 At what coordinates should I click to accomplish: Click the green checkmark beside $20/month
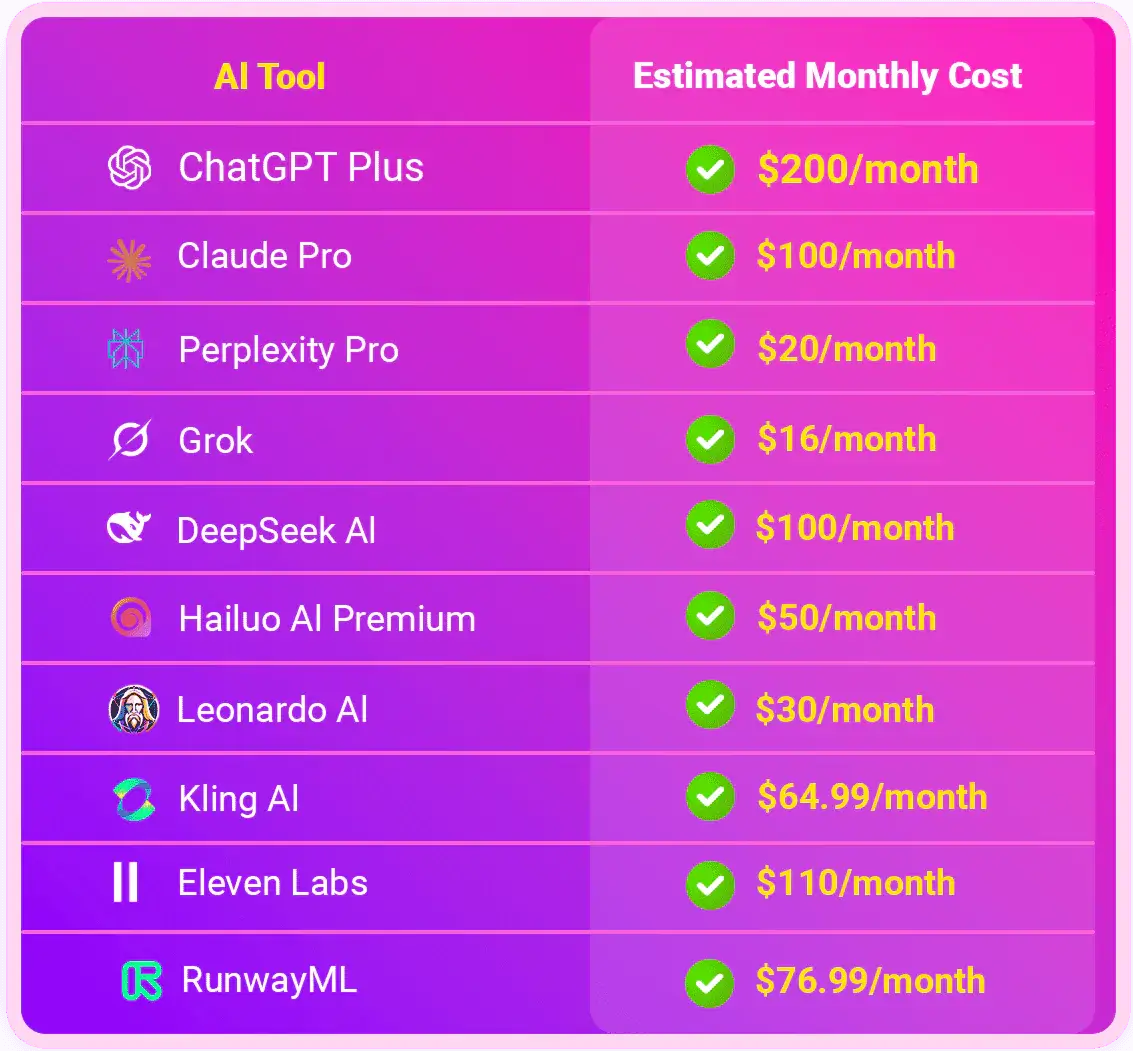[x=710, y=347]
